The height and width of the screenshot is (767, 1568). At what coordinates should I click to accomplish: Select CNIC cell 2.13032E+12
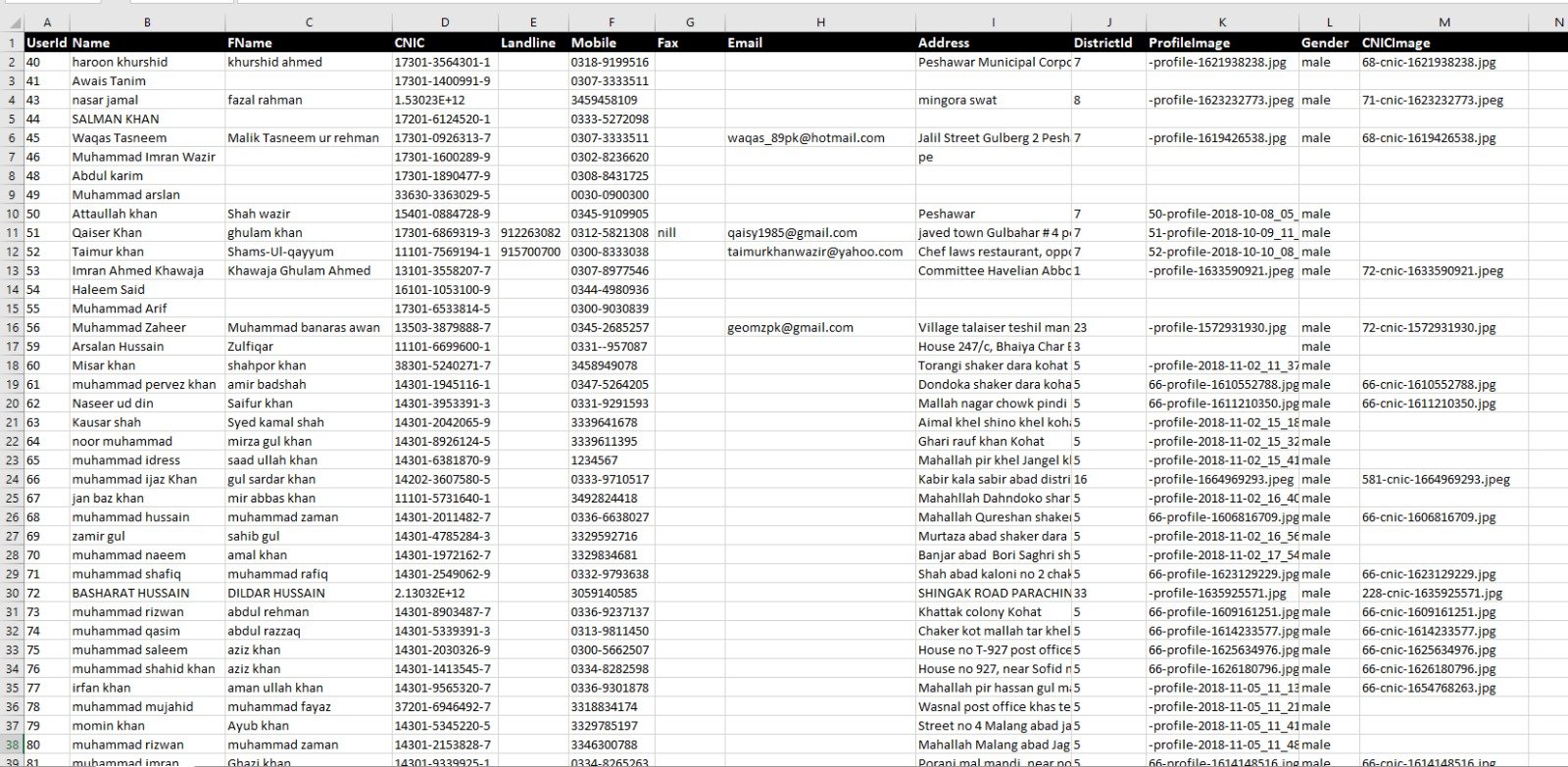point(444,593)
